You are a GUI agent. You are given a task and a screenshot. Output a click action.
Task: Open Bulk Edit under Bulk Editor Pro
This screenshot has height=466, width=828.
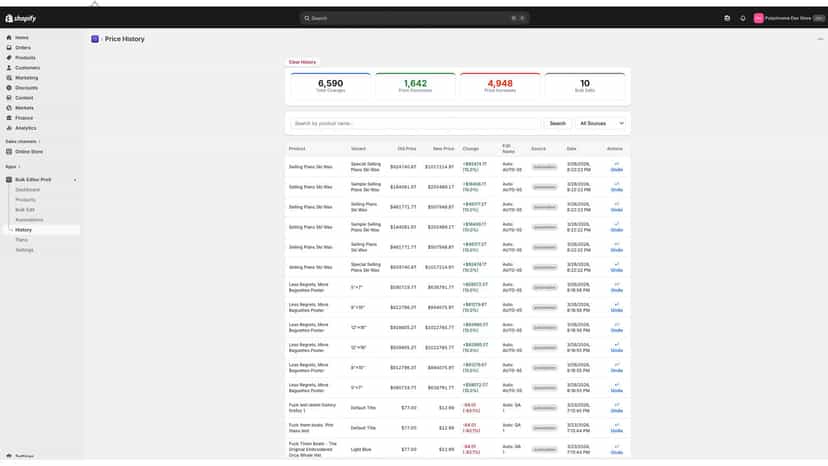coord(25,210)
